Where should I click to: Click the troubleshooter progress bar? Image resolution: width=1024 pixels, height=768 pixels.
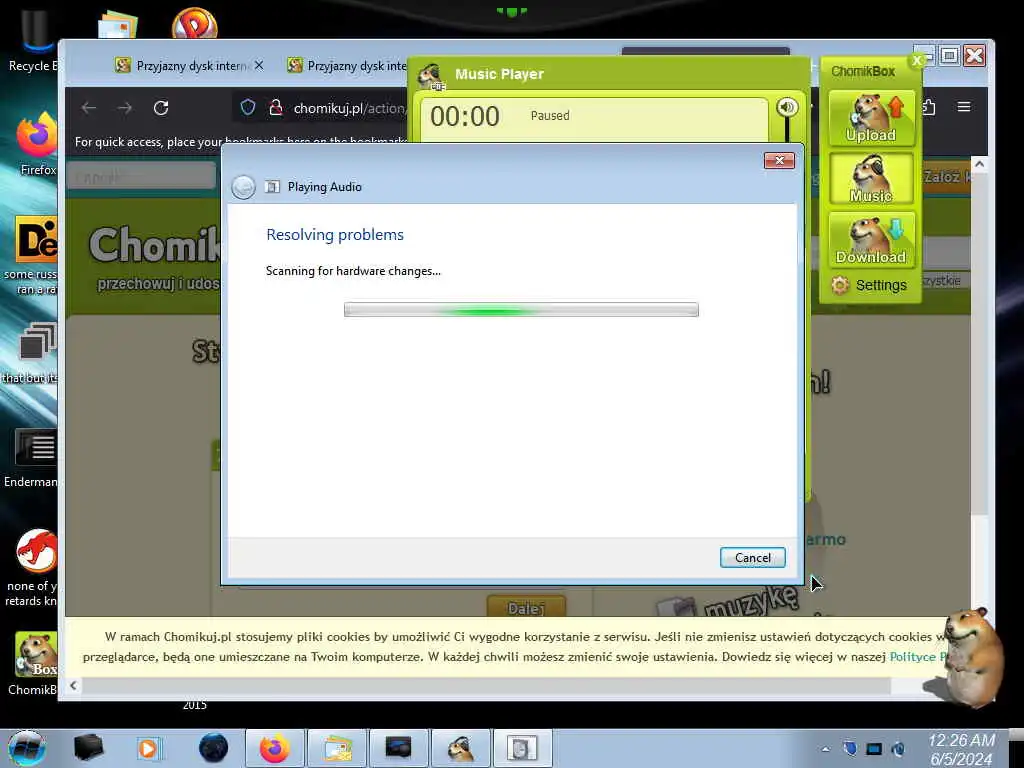(x=521, y=310)
